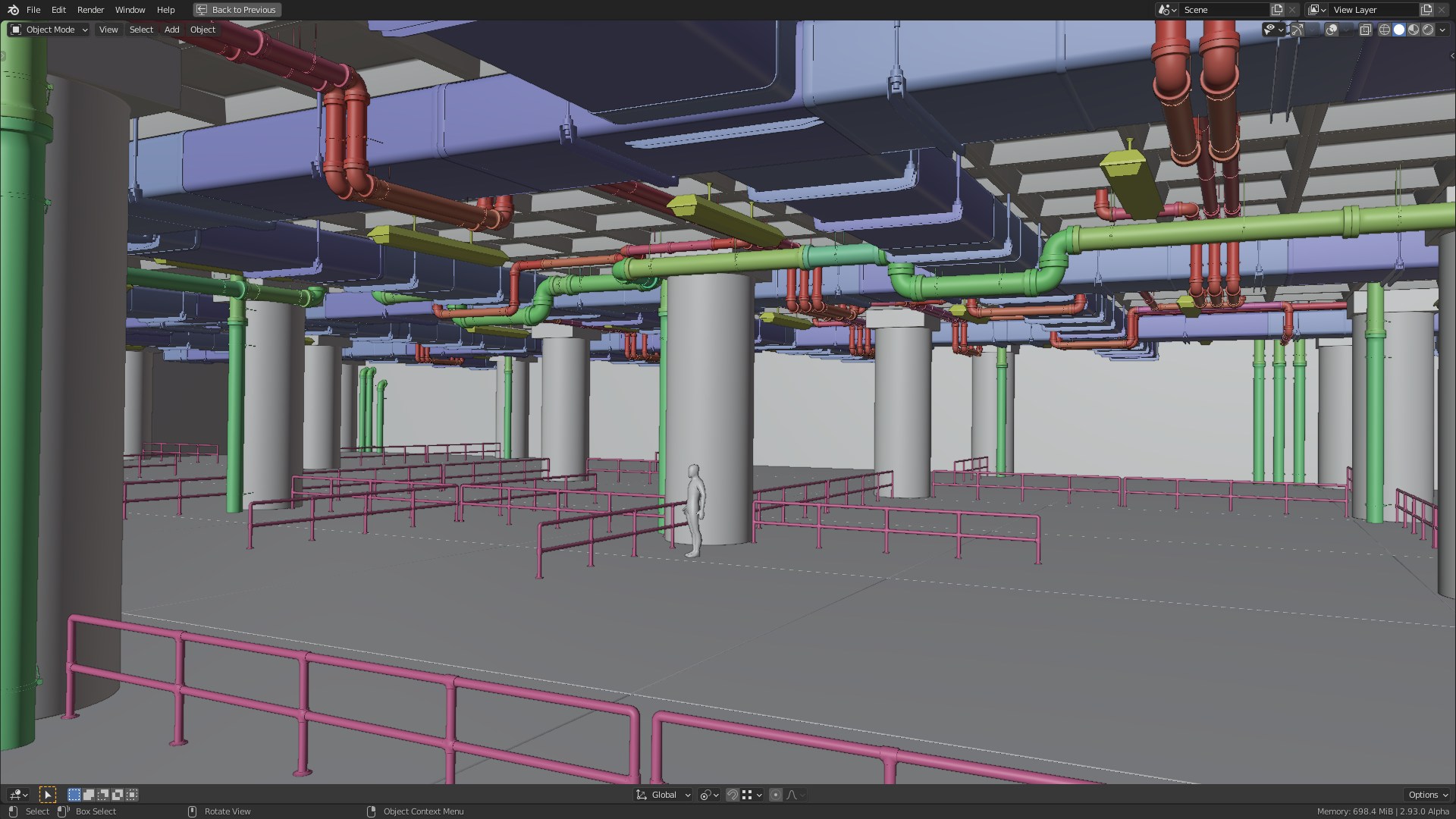Image resolution: width=1456 pixels, height=819 pixels.
Task: Select material preview shading mode
Action: click(1414, 30)
